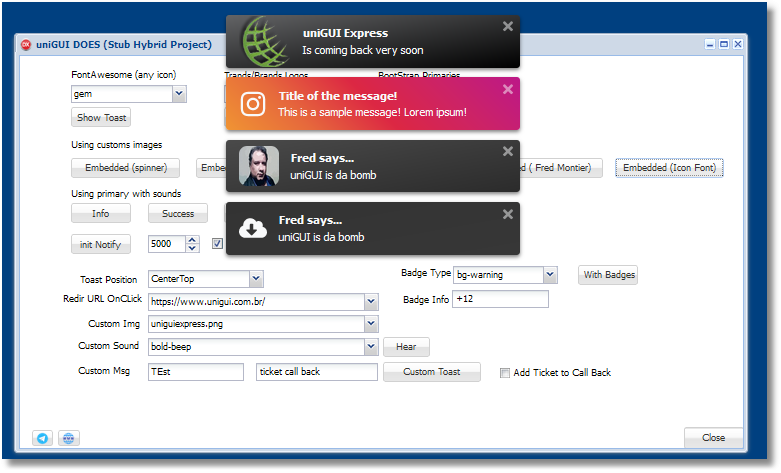Dismiss the 'Title of the message!' toast
The image size is (781, 473).
(508, 89)
